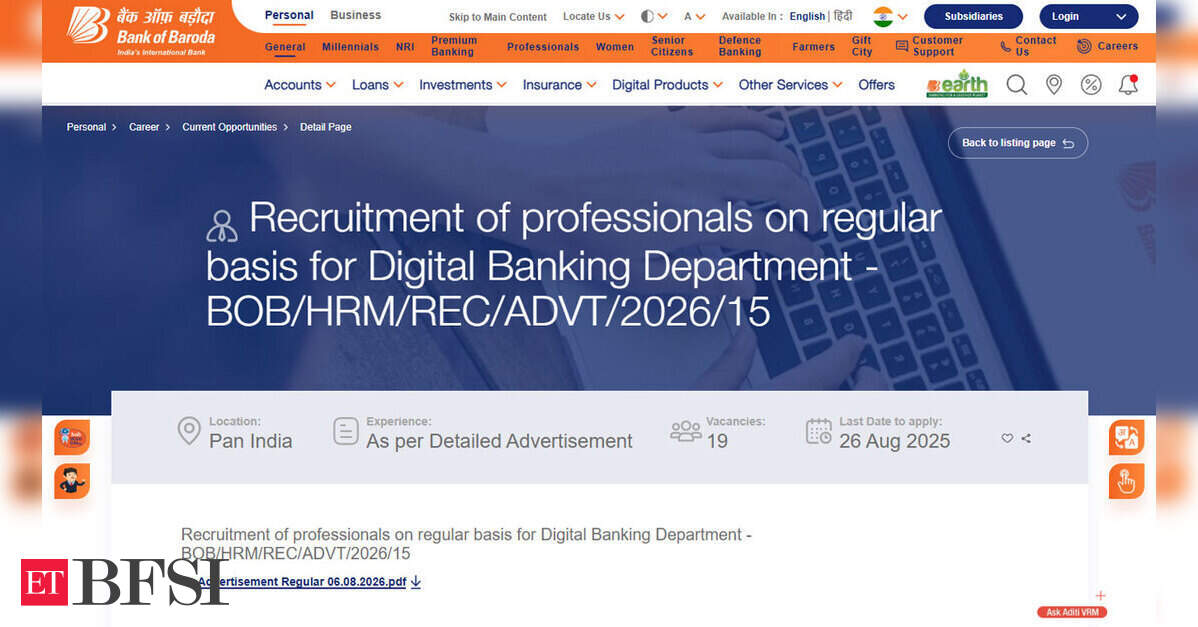Open the notifications bell icon
Viewport: 1198px width, 627px height.
(1128, 85)
